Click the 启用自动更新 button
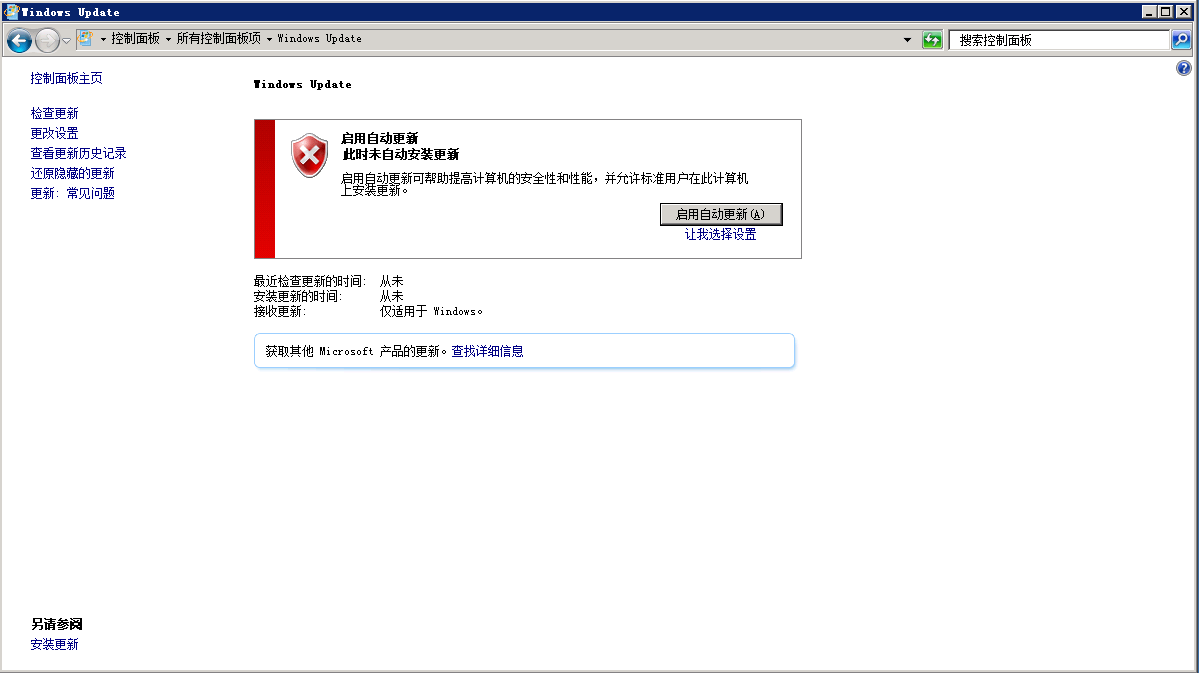The height and width of the screenshot is (673, 1199). 720,214
